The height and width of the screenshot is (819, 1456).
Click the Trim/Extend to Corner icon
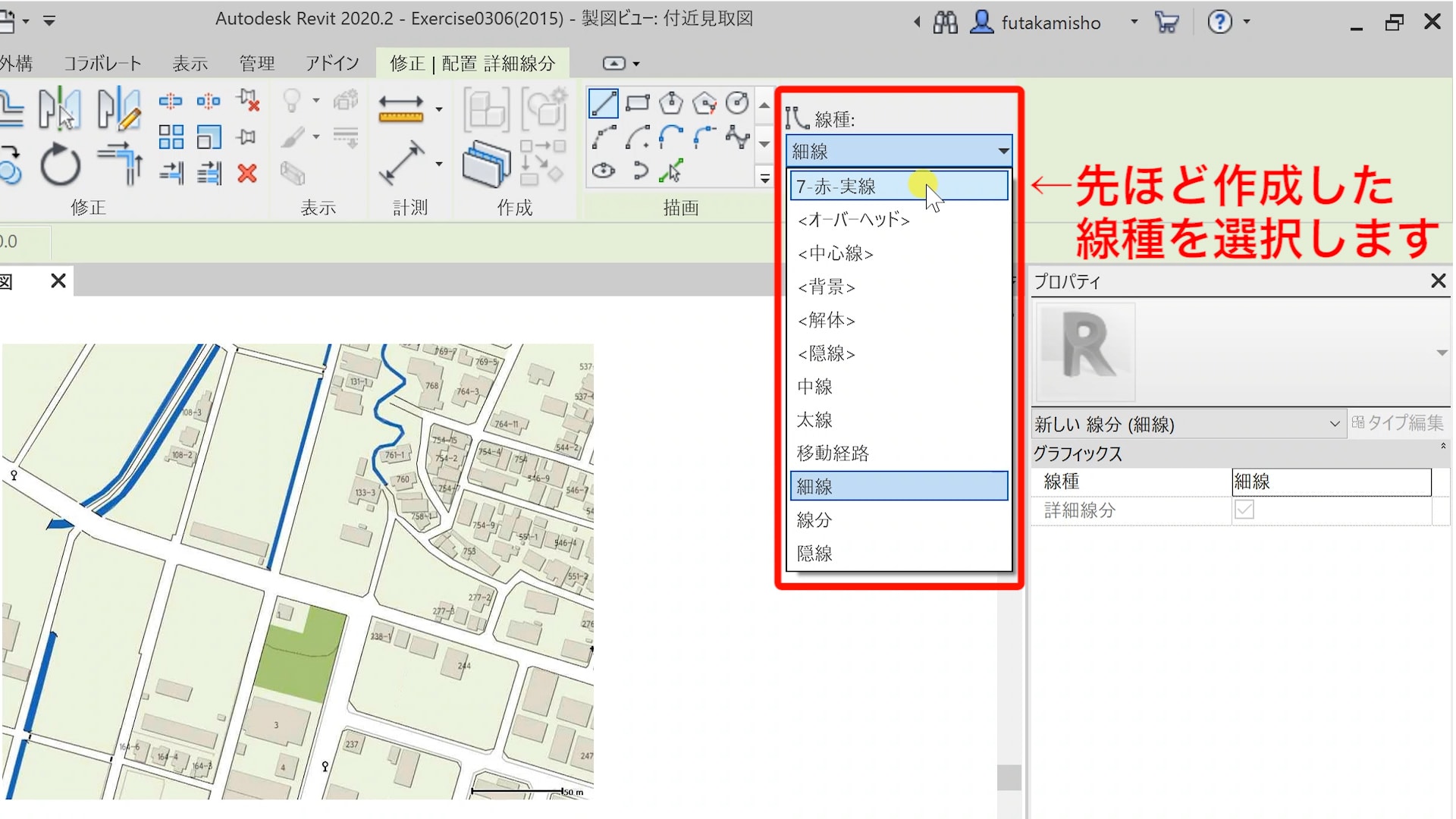coord(121,163)
